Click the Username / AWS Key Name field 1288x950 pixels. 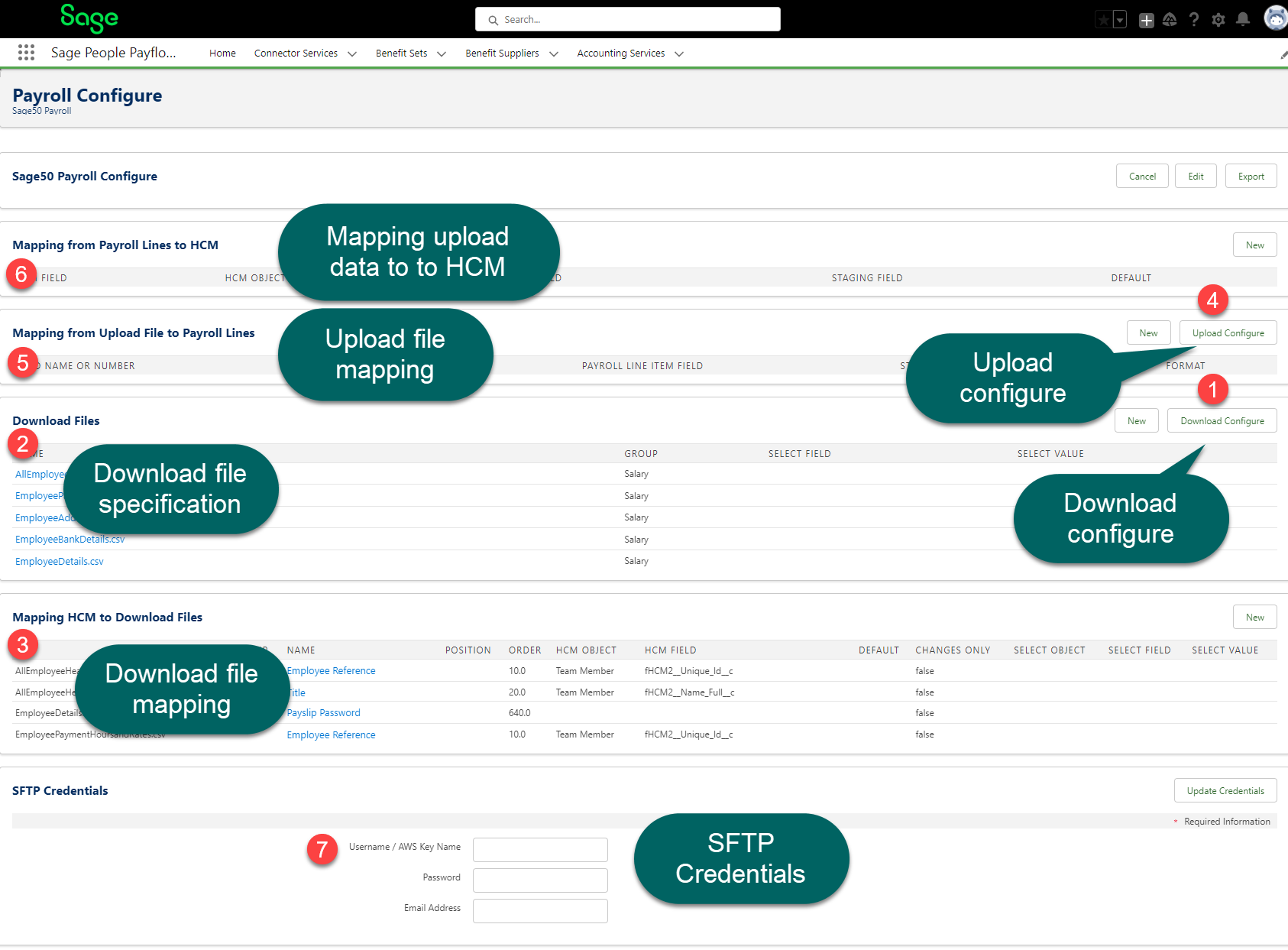coord(540,849)
